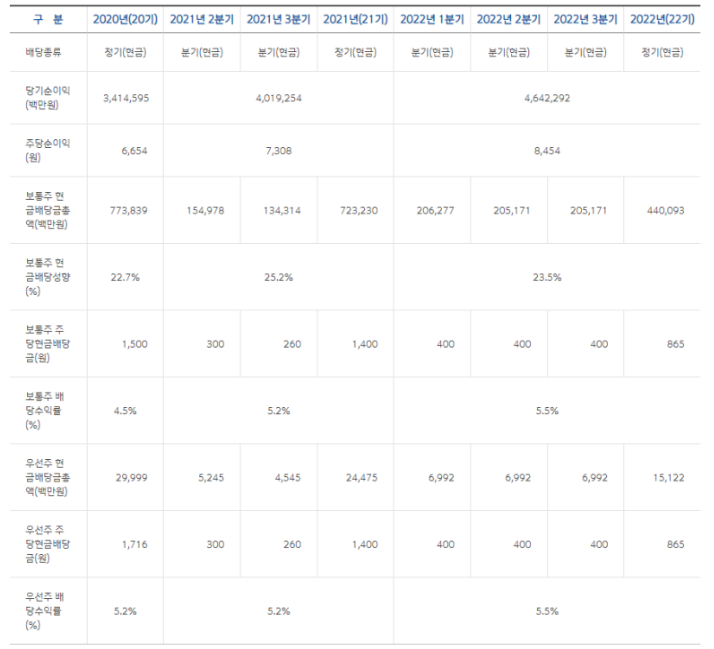Click the 25.2% payout ratio cell
The height and width of the screenshot is (649, 714).
[279, 277]
